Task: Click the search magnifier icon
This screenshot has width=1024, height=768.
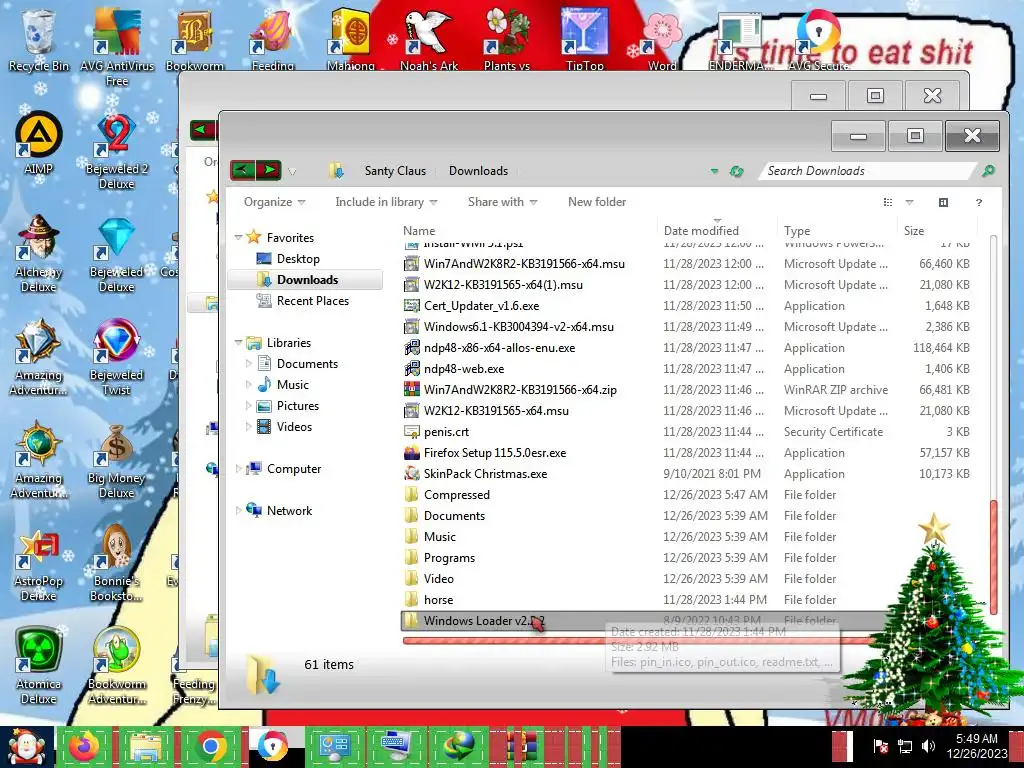Action: click(x=988, y=171)
